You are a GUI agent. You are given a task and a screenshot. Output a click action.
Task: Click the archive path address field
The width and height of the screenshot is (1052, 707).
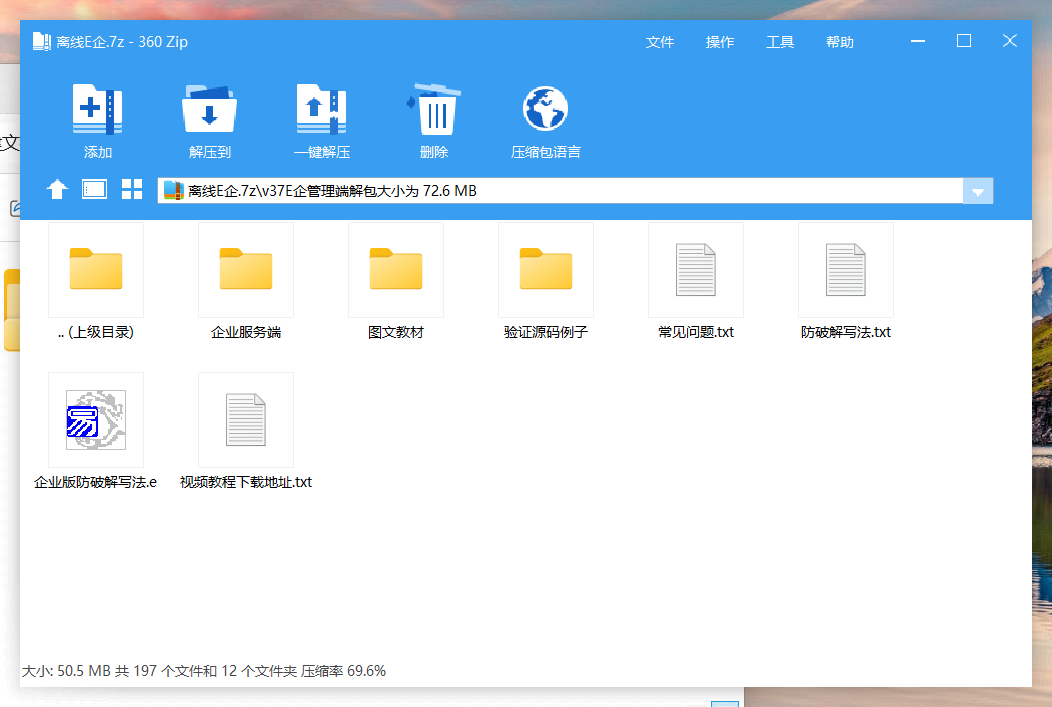click(560, 191)
